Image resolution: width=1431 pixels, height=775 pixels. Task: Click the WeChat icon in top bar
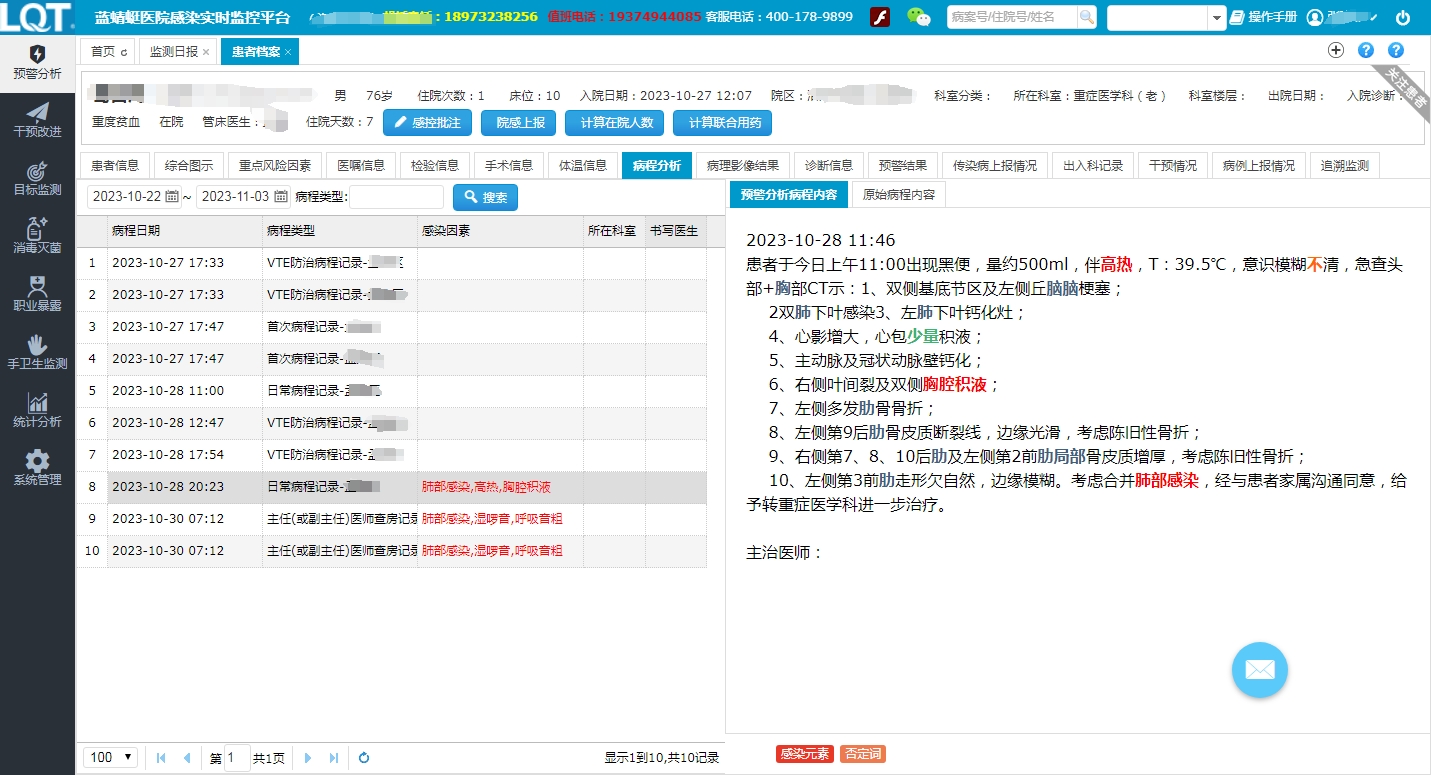tap(920, 17)
